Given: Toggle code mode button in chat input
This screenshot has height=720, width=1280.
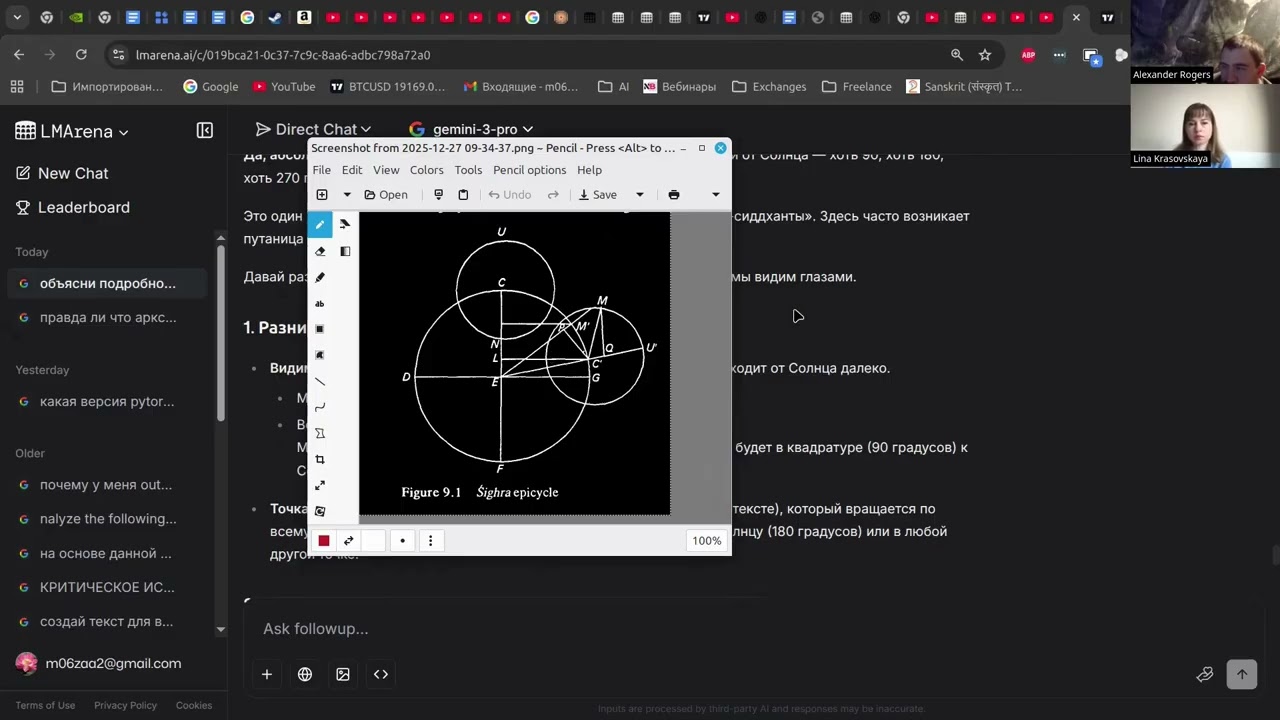Looking at the screenshot, I should click(381, 674).
